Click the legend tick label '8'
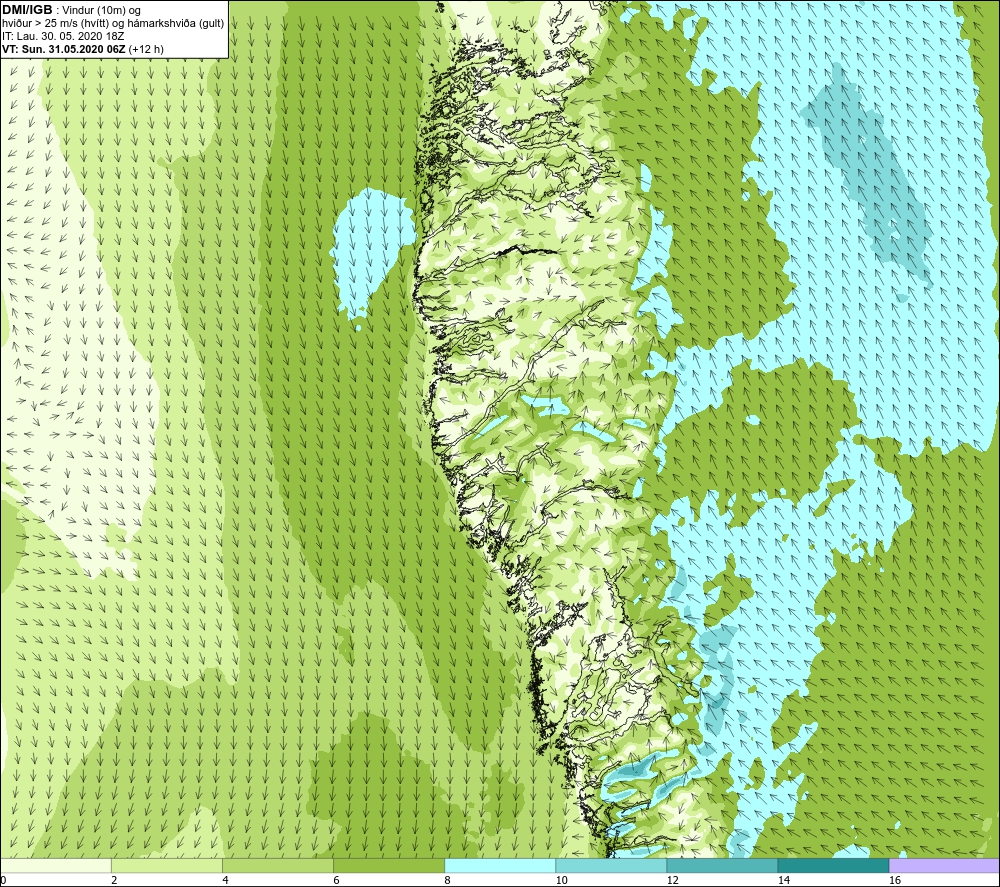The height and width of the screenshot is (887, 1000). pyautogui.click(x=447, y=881)
